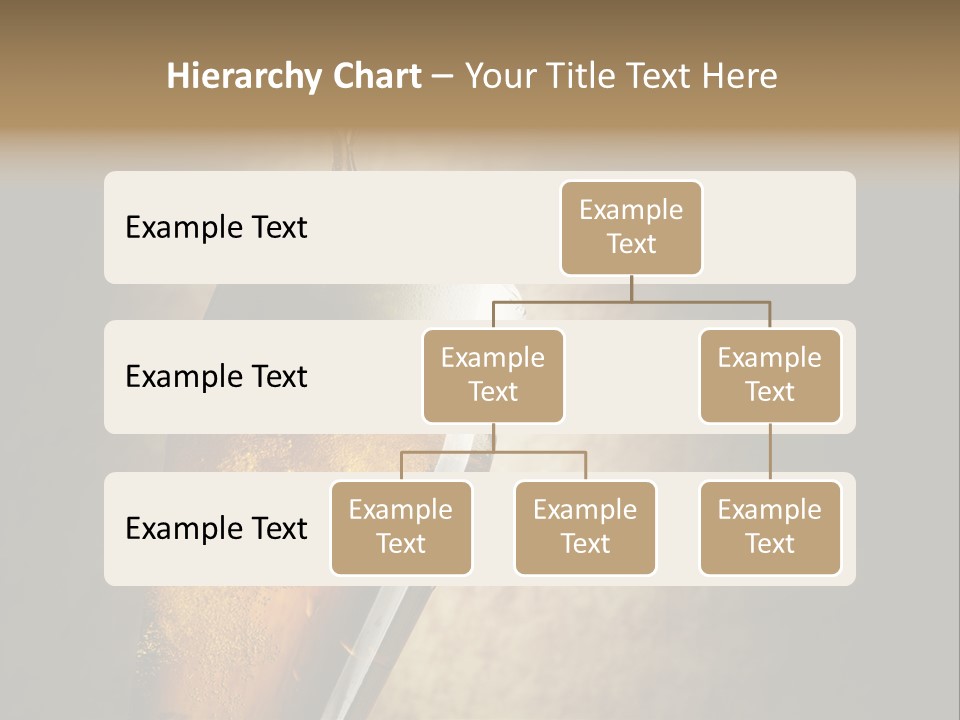
Task: Click the background image below the chart
Action: coord(480,650)
